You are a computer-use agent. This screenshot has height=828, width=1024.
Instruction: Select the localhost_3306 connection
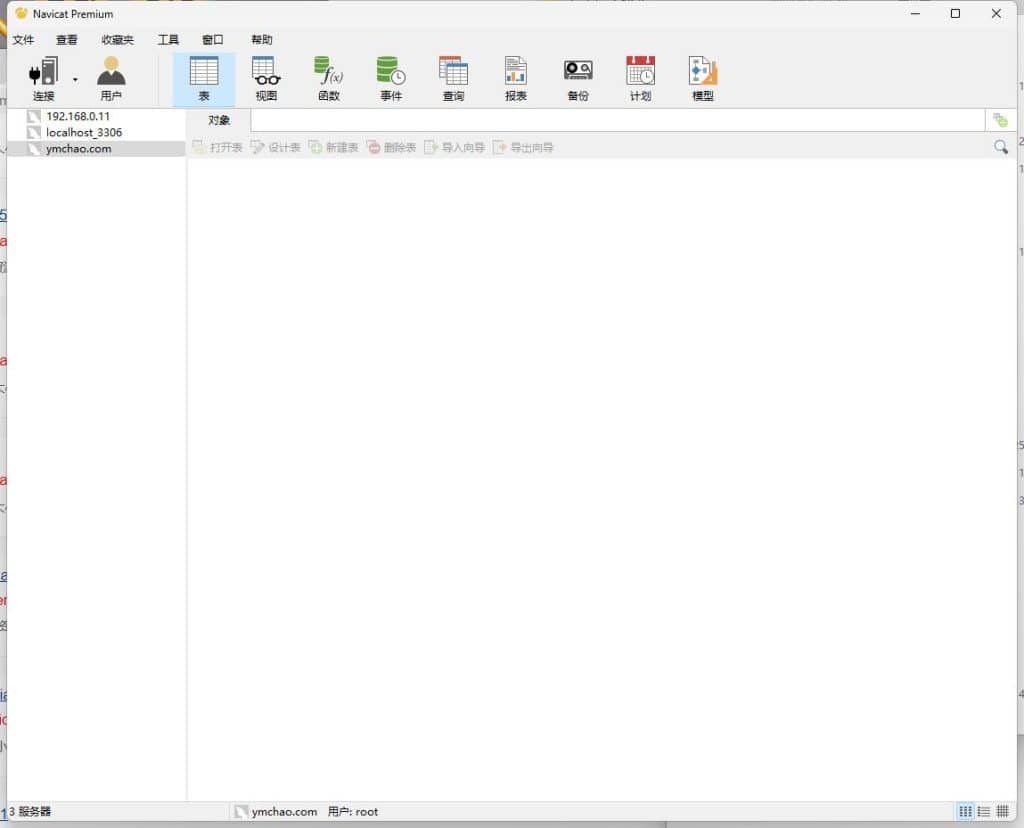tap(84, 132)
